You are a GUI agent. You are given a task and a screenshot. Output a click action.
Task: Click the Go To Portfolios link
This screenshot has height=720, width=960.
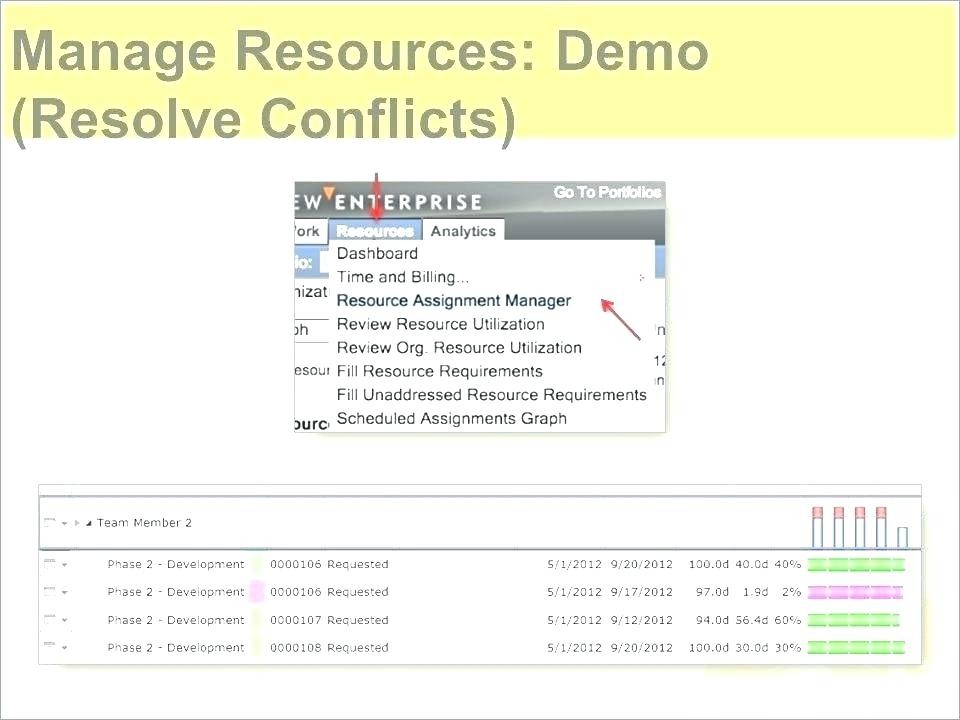point(607,192)
